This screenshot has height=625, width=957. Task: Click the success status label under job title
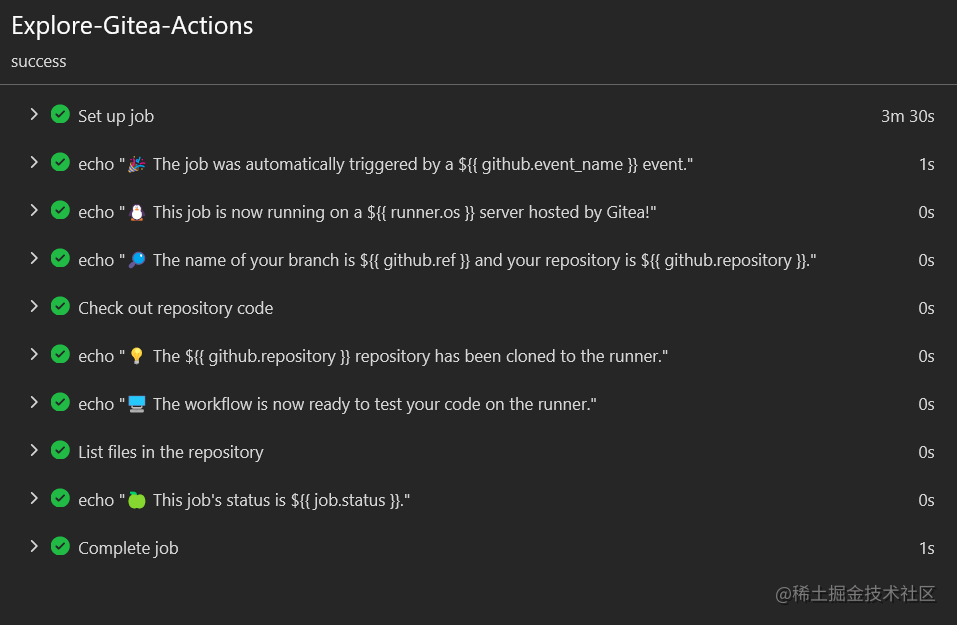click(x=38, y=62)
